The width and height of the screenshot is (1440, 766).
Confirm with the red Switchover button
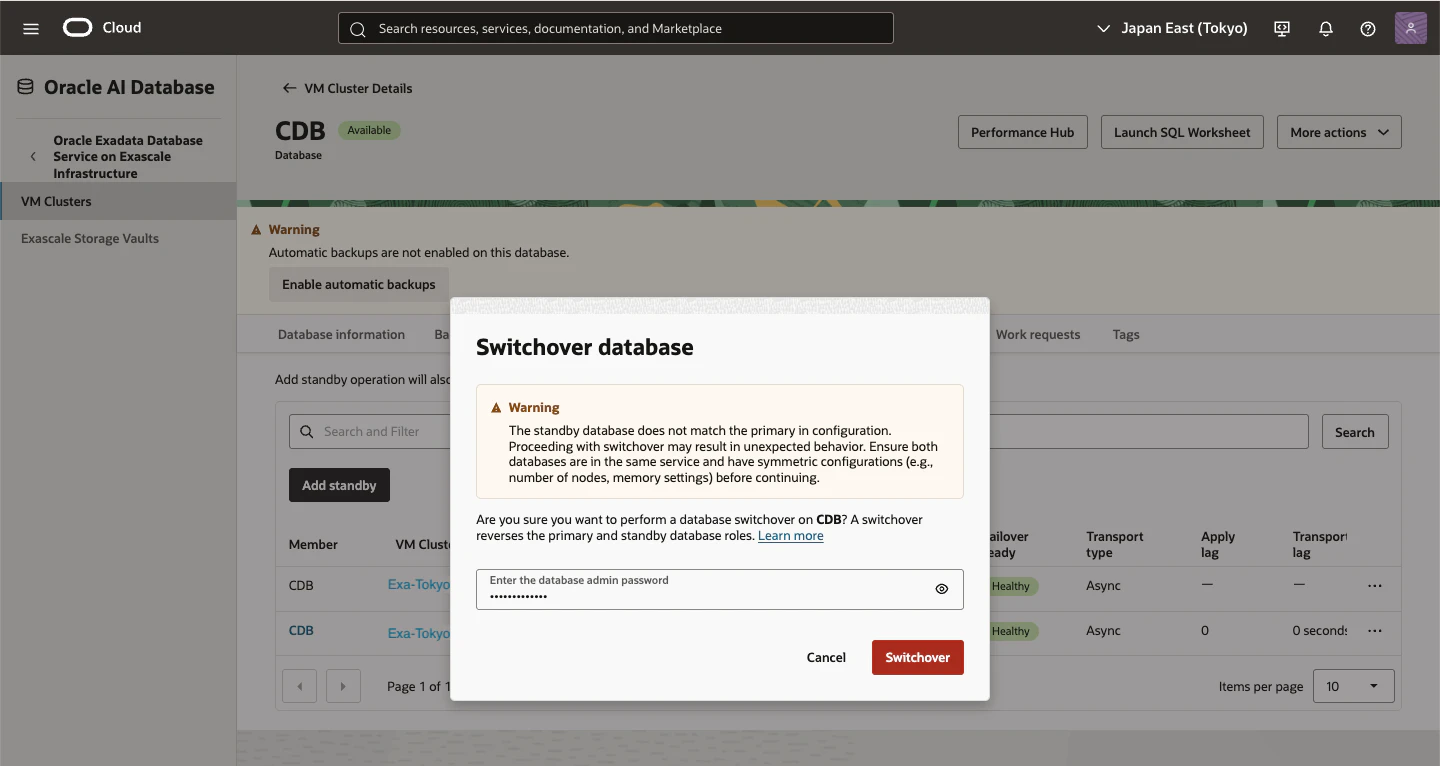point(917,657)
